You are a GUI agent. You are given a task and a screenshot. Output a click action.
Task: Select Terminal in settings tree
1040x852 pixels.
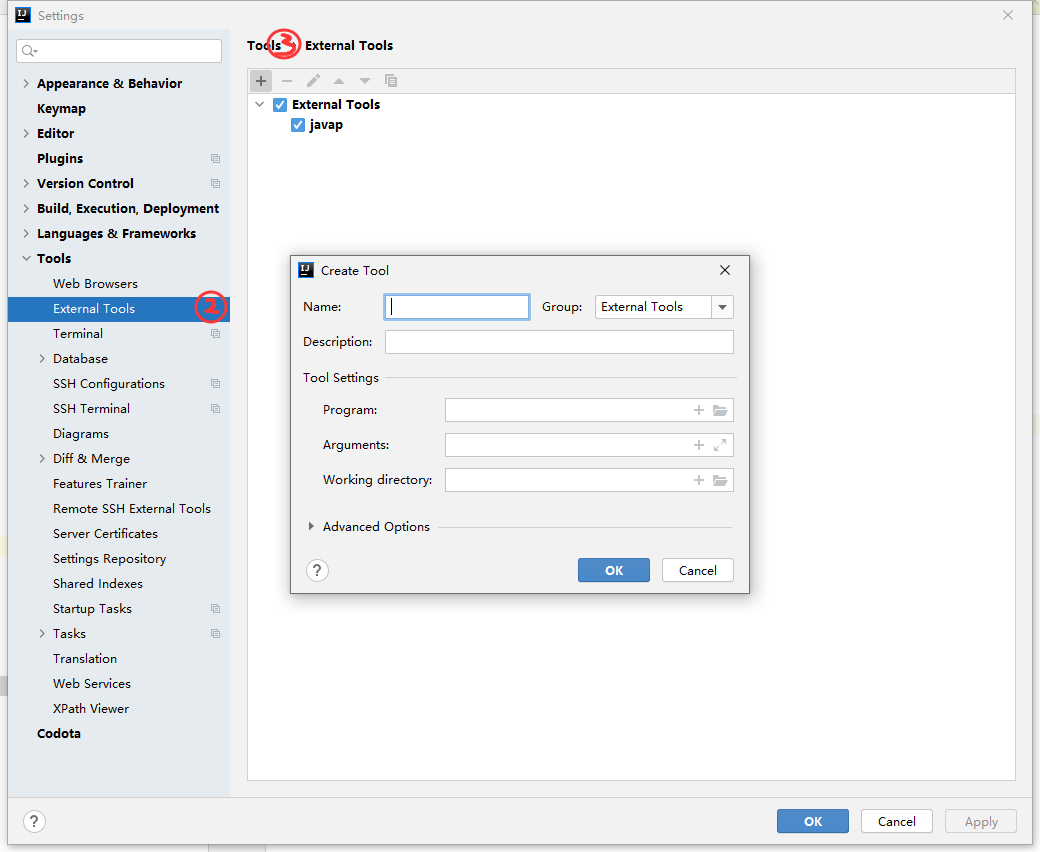pyautogui.click(x=78, y=334)
